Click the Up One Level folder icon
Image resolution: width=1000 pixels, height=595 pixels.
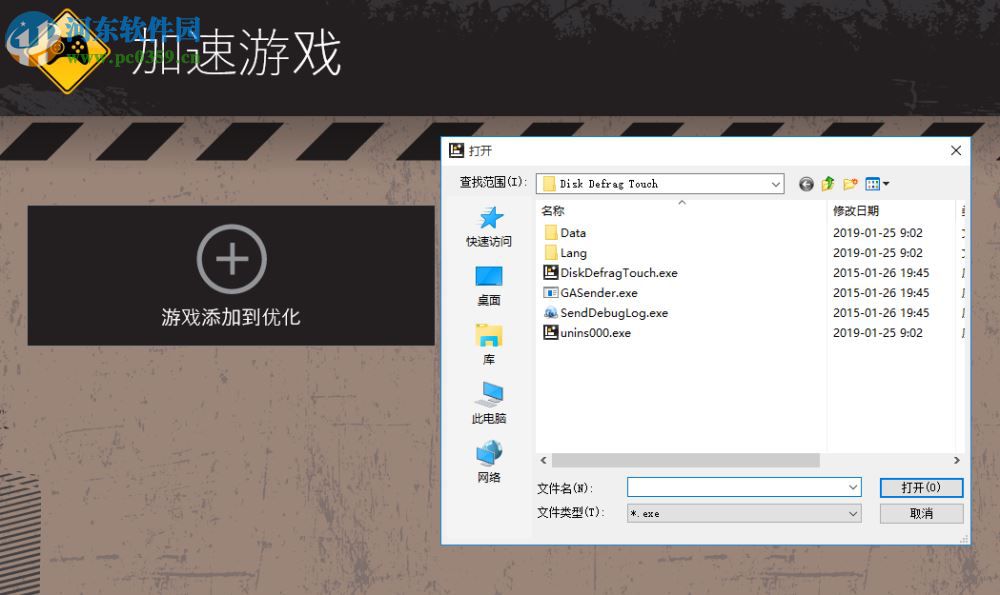[828, 184]
